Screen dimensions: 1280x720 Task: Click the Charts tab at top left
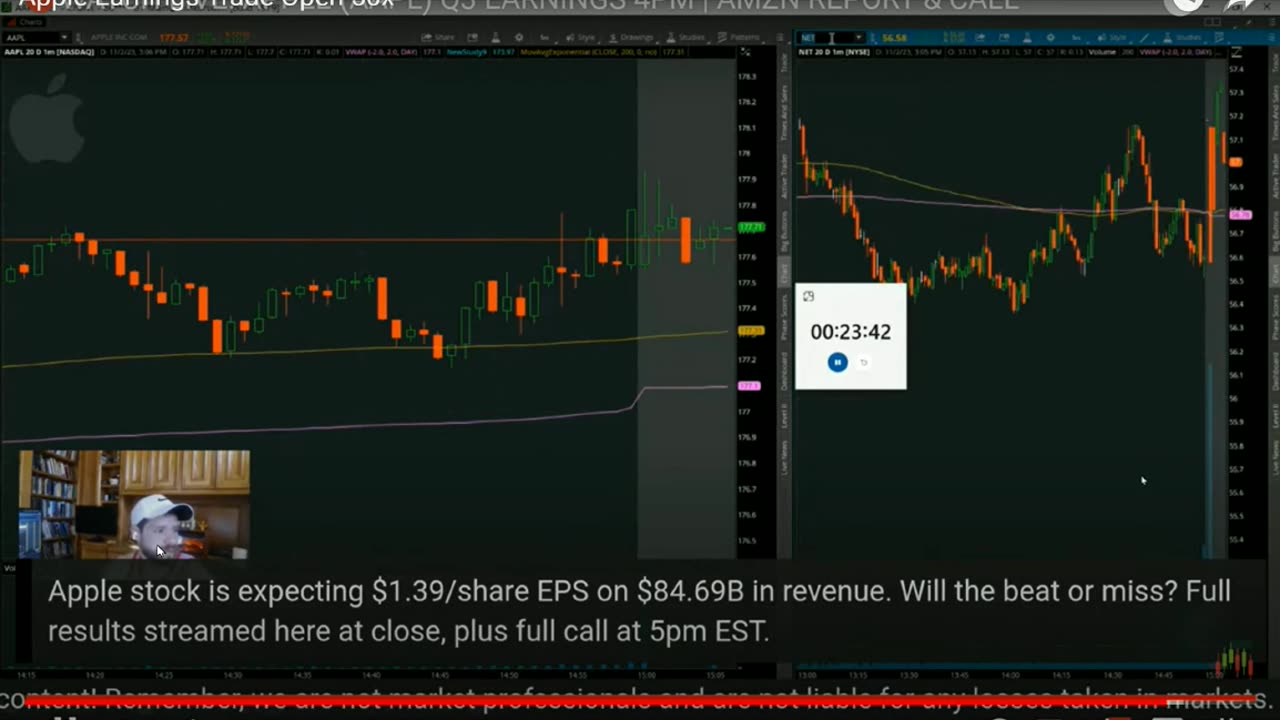click(24, 21)
